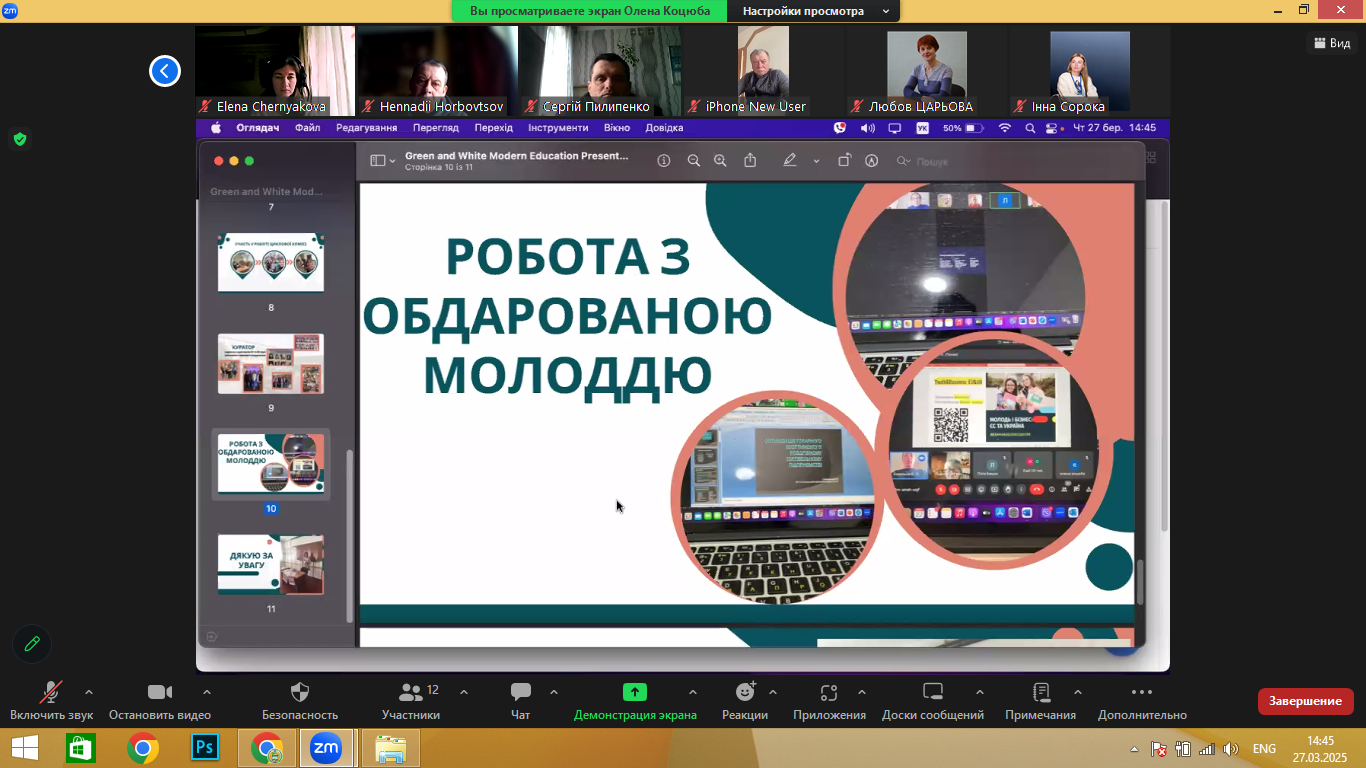
Task: Click the green pencil annotate icon
Action: [32, 644]
